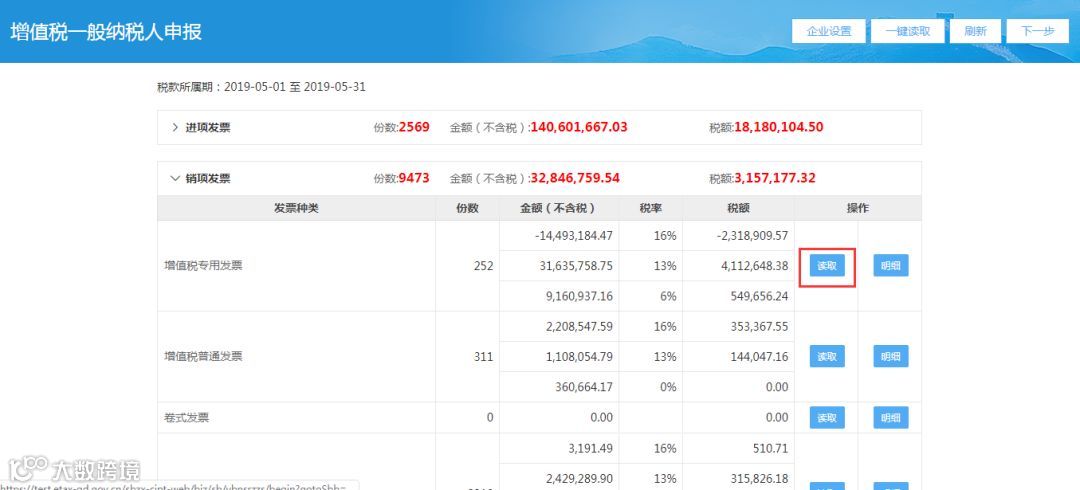
Task: Click the amount 31,635,758.75
Action: click(576, 266)
